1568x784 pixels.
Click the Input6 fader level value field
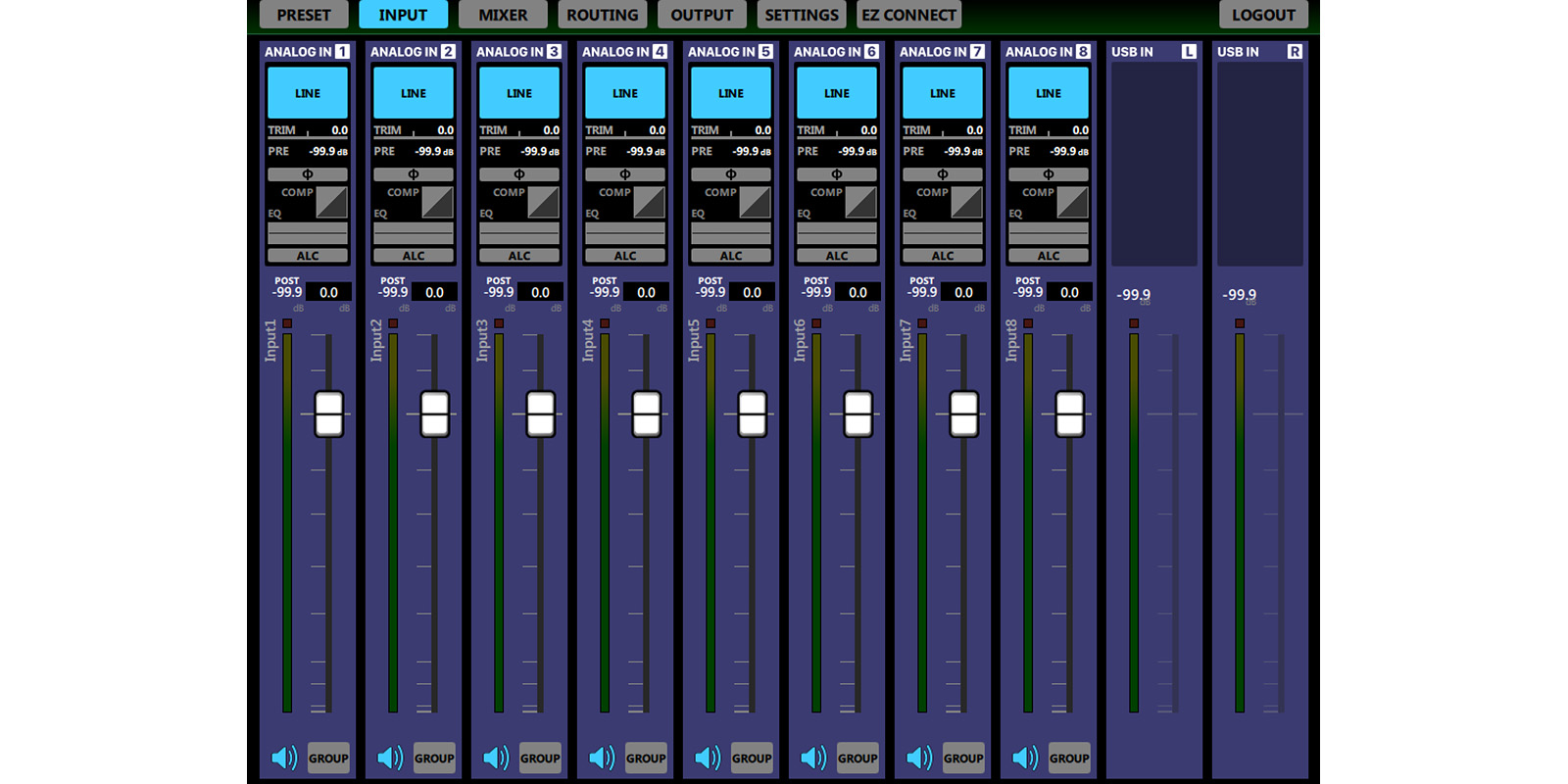tap(858, 292)
